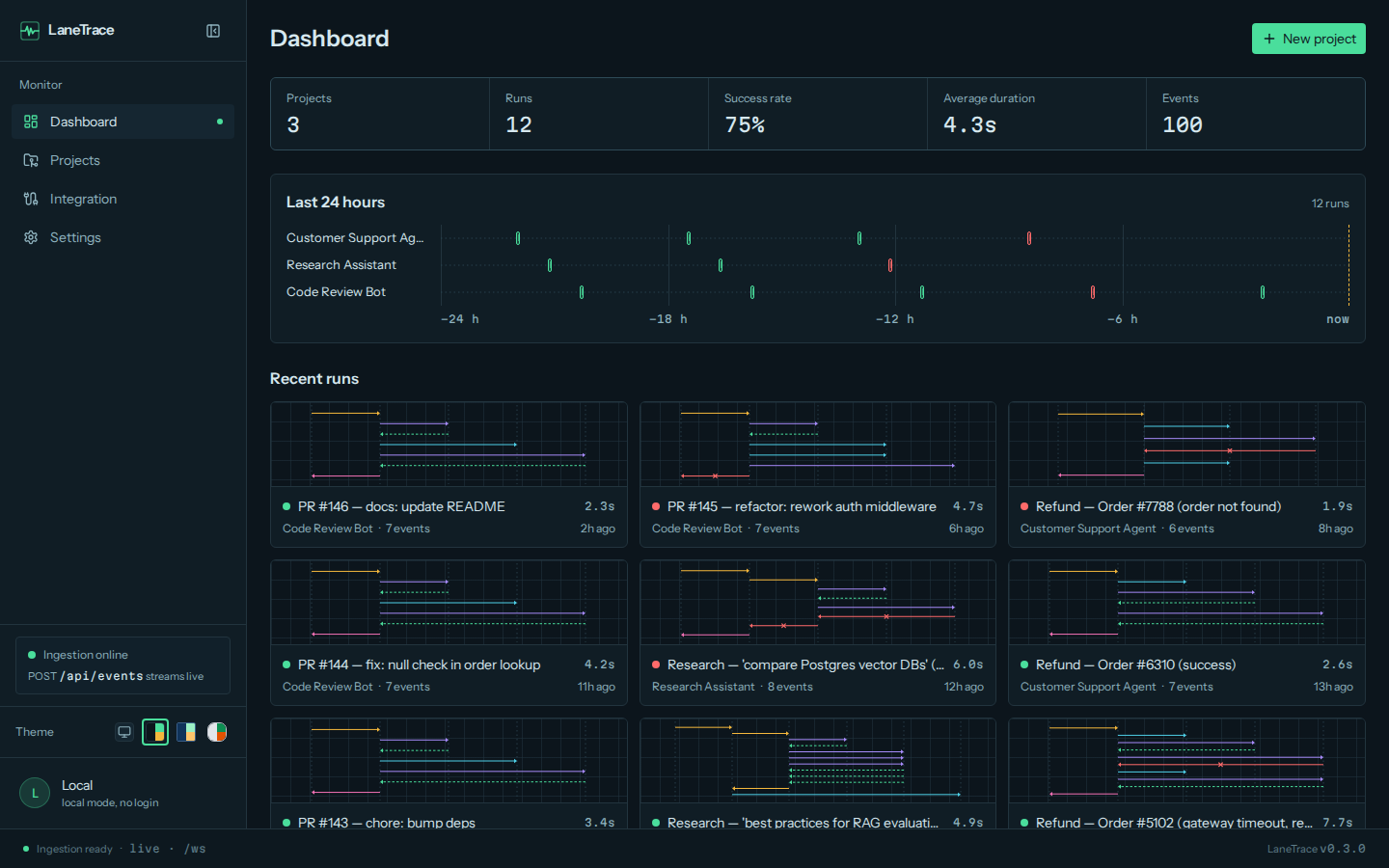Viewport: 1389px width, 868px height.
Task: Click the Settings gear icon in sidebar
Action: [31, 237]
